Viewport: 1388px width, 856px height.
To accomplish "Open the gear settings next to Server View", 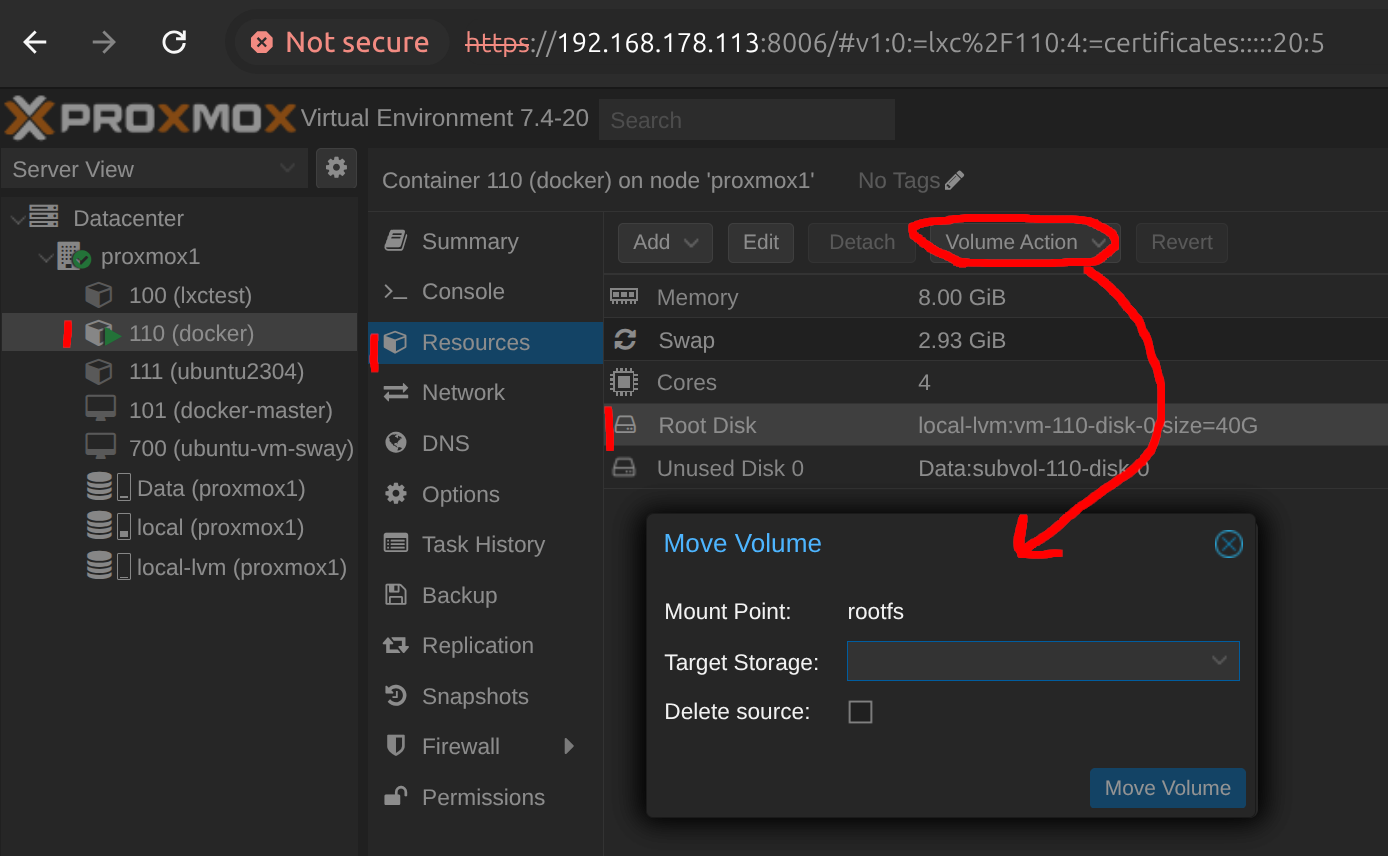I will [x=336, y=168].
